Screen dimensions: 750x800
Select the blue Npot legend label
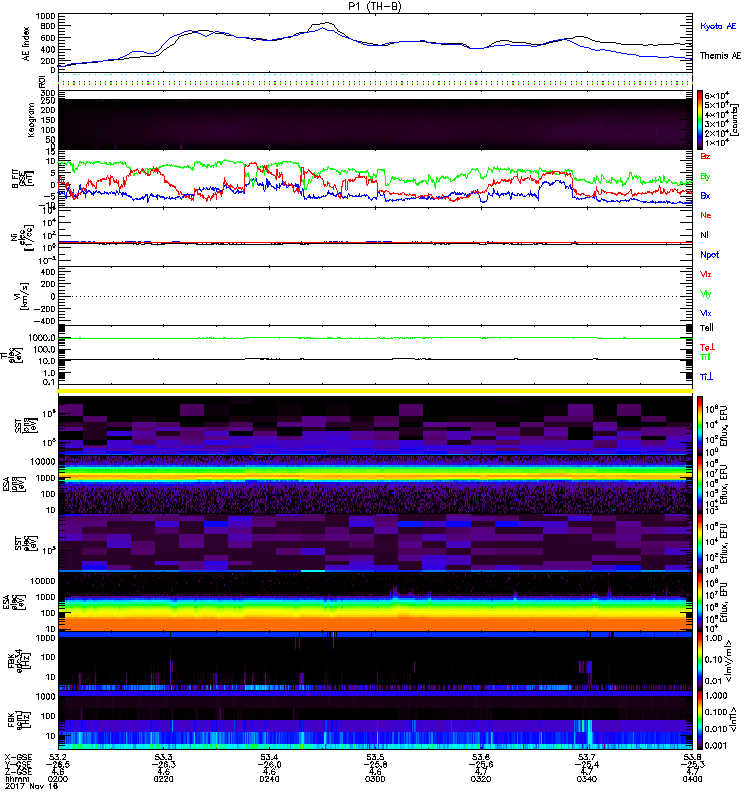click(710, 255)
